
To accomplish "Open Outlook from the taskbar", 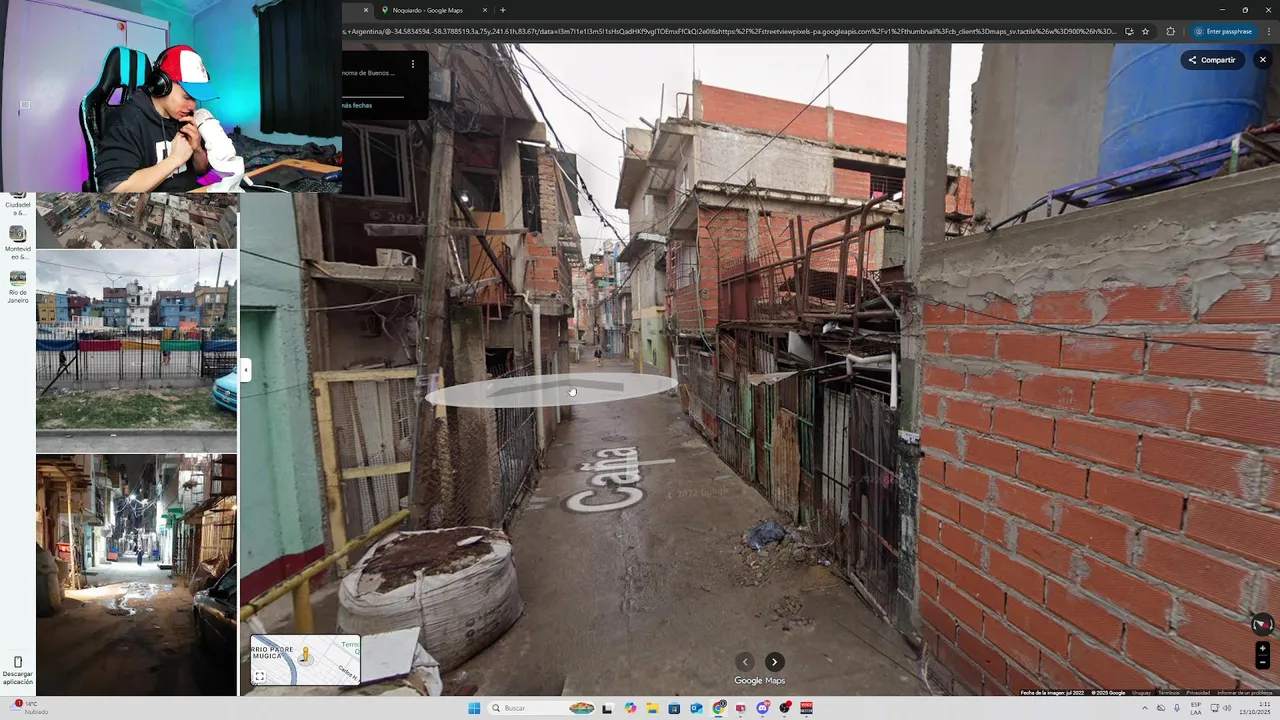I will pyautogui.click(x=696, y=708).
